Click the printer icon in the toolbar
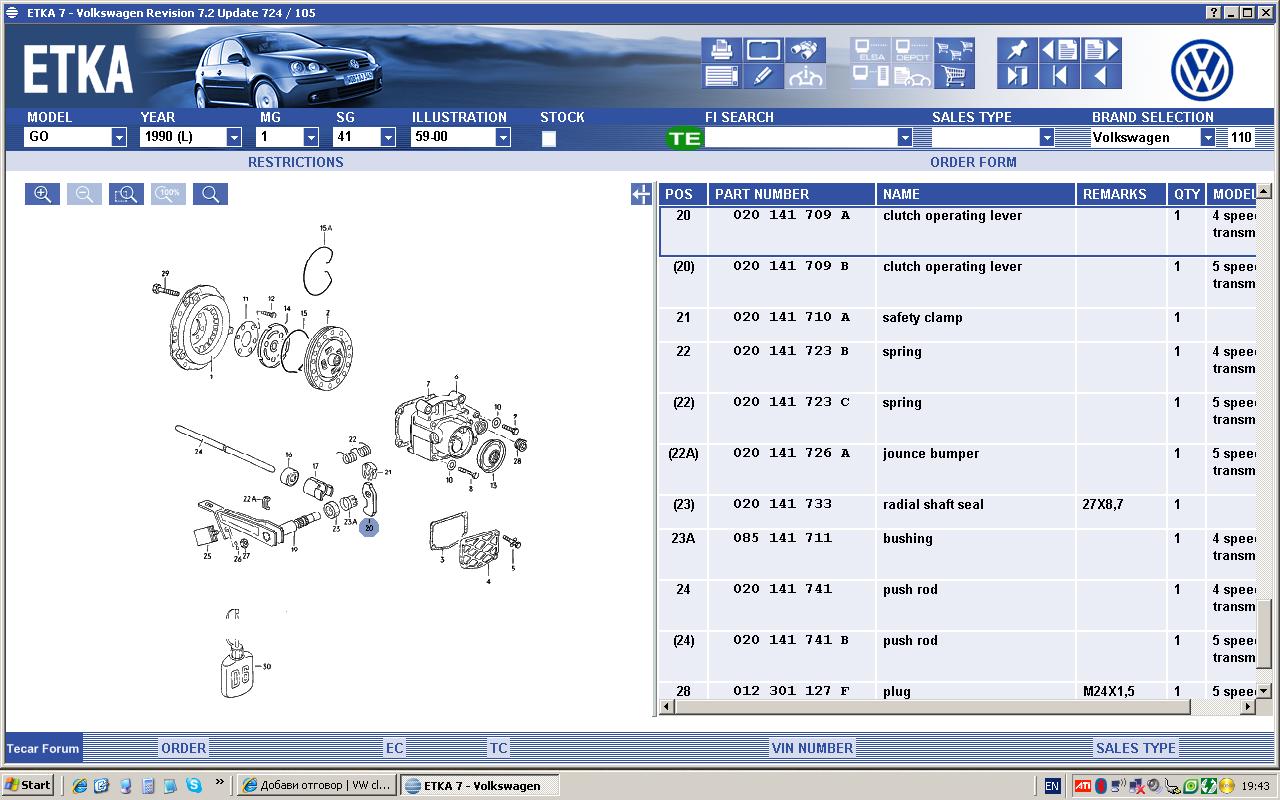Image resolution: width=1280 pixels, height=800 pixels. point(720,50)
